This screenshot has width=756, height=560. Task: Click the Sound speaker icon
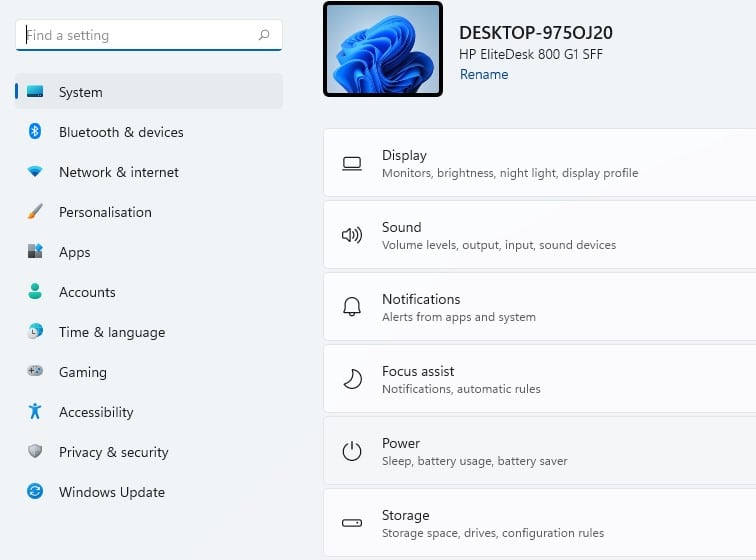pyautogui.click(x=352, y=235)
